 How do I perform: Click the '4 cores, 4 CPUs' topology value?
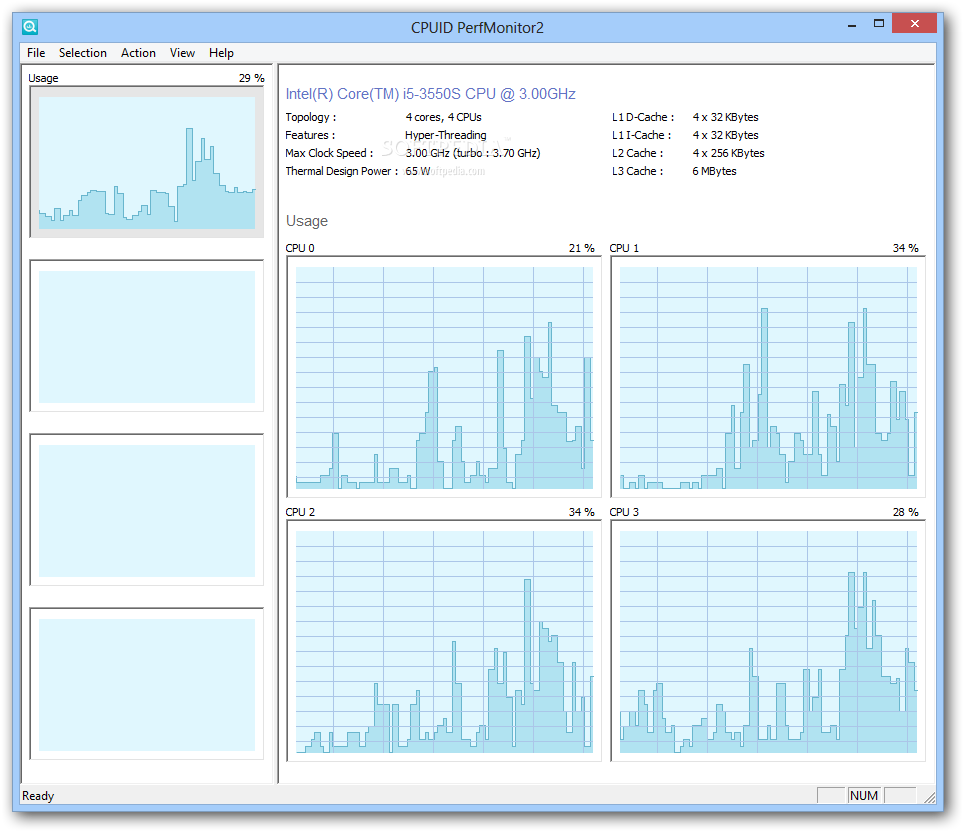point(443,117)
